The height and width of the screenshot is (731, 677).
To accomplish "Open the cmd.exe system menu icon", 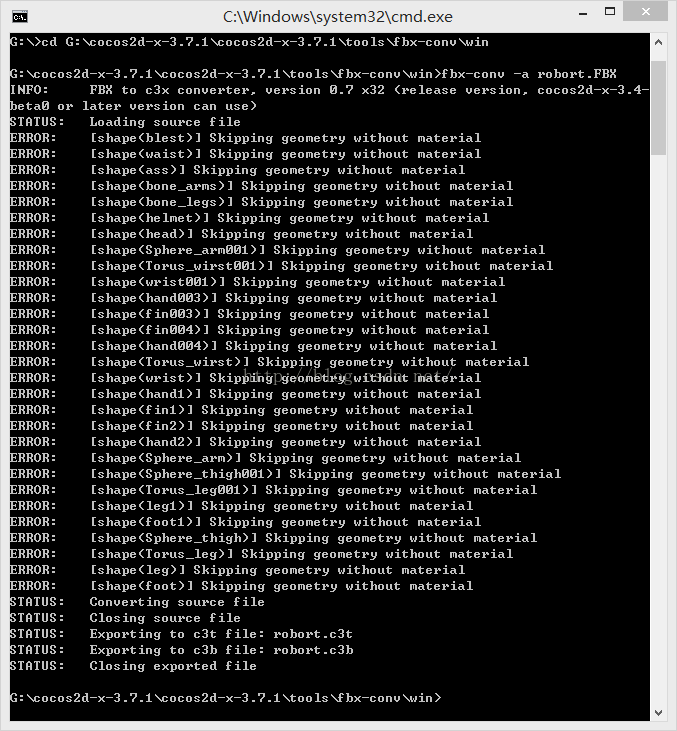I will click(20, 17).
